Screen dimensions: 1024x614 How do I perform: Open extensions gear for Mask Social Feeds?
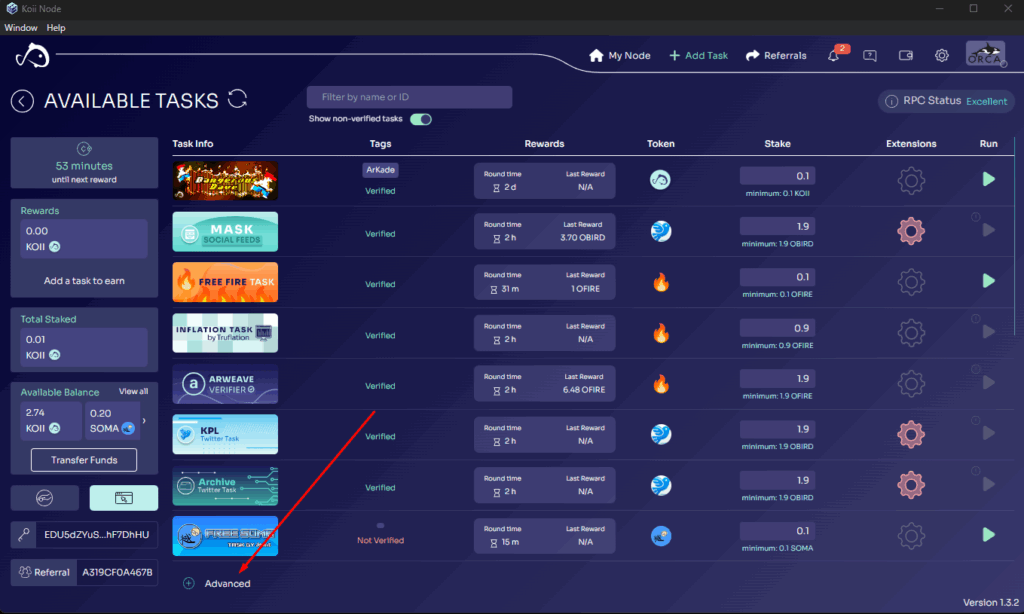point(911,231)
